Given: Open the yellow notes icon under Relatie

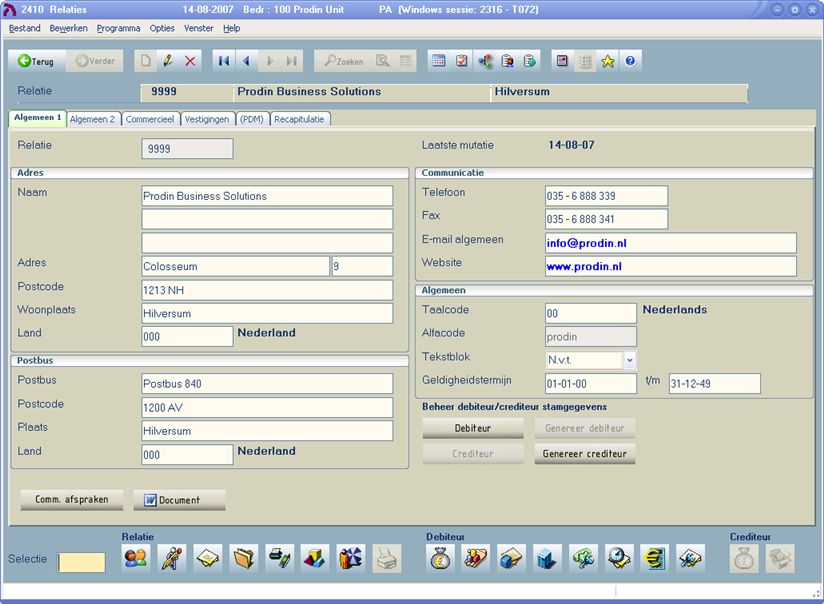Looking at the screenshot, I should coord(208,558).
